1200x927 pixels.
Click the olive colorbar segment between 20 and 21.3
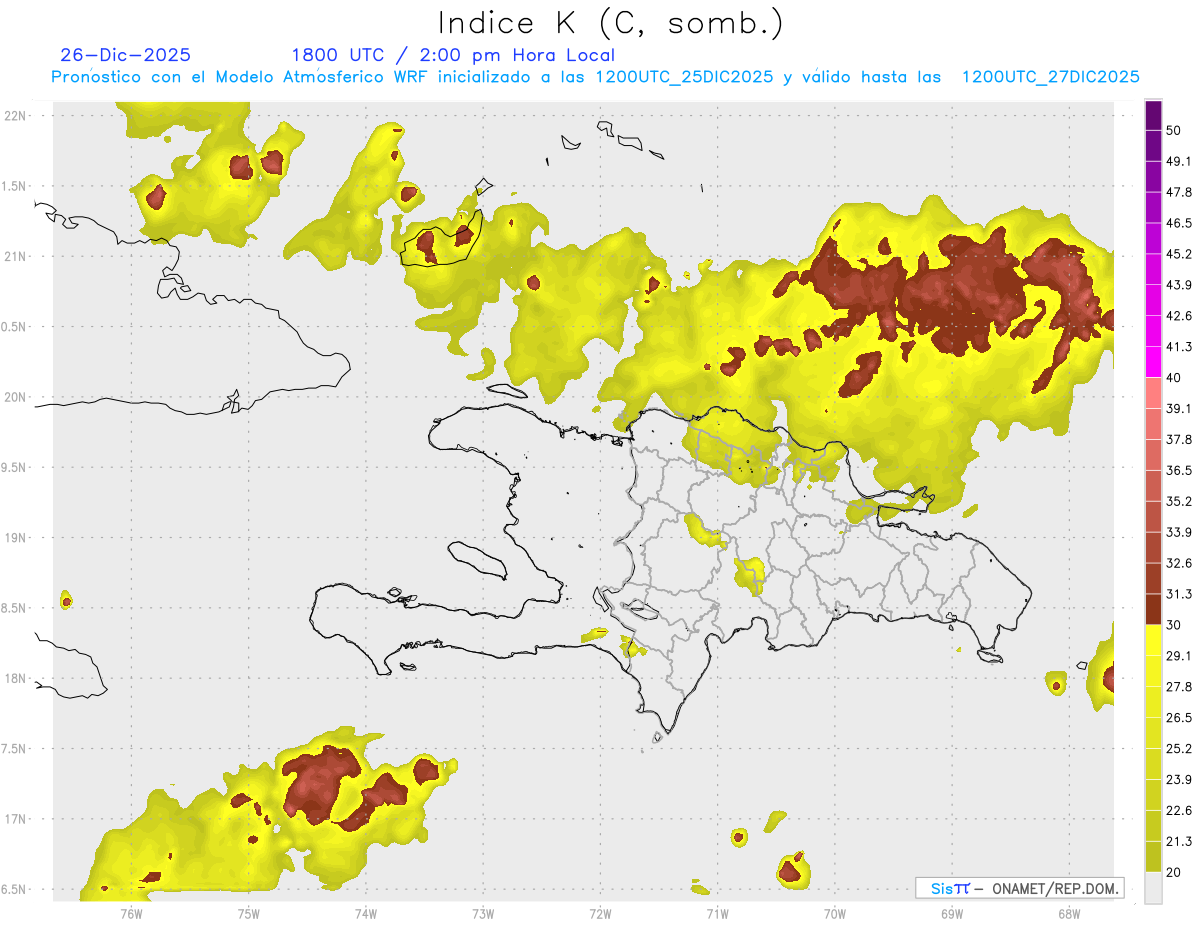[1153, 857]
